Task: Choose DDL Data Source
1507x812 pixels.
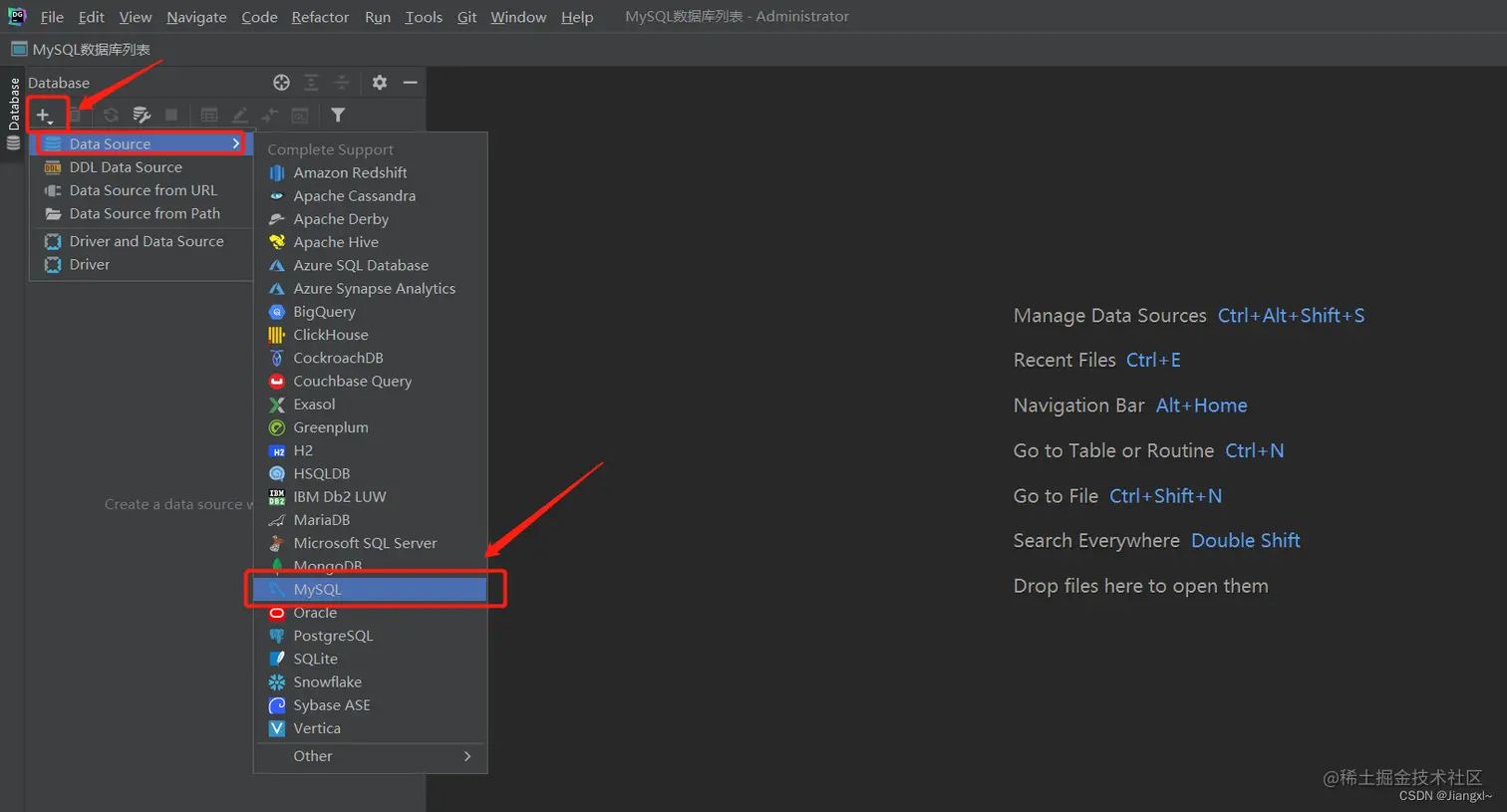Action: [x=140, y=167]
